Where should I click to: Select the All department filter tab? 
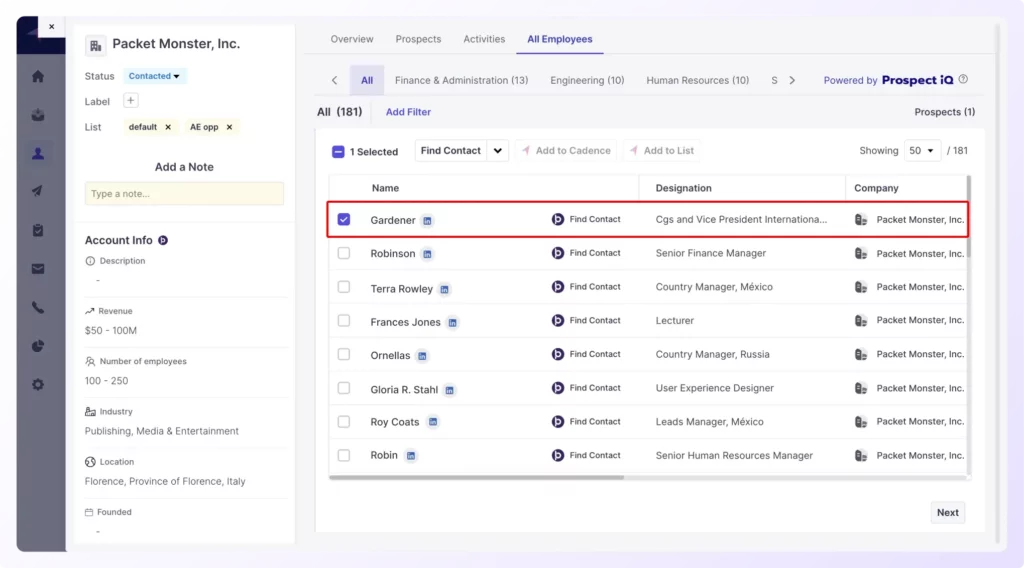[x=367, y=80]
